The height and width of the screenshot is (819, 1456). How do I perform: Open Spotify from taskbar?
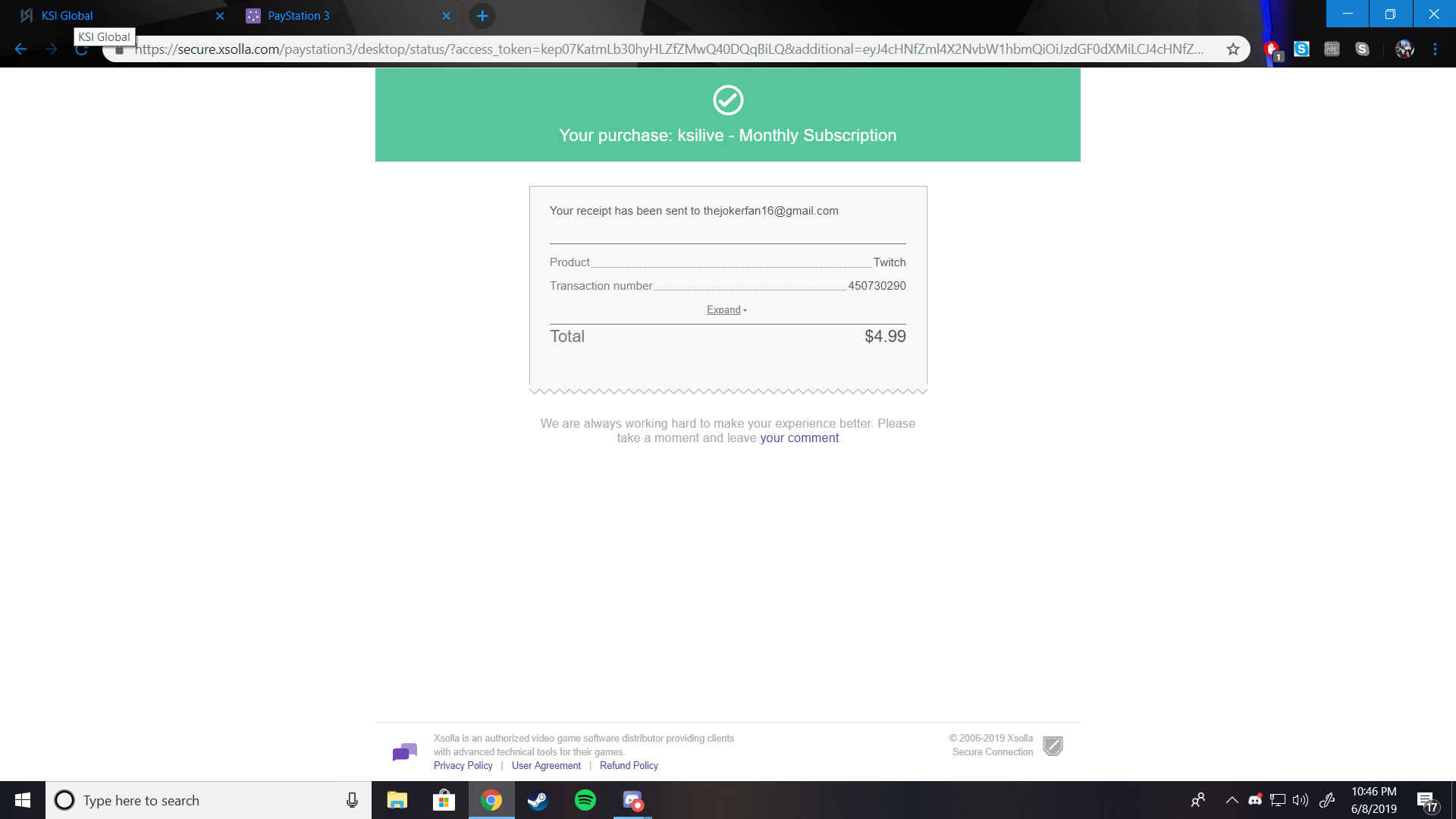point(585,800)
